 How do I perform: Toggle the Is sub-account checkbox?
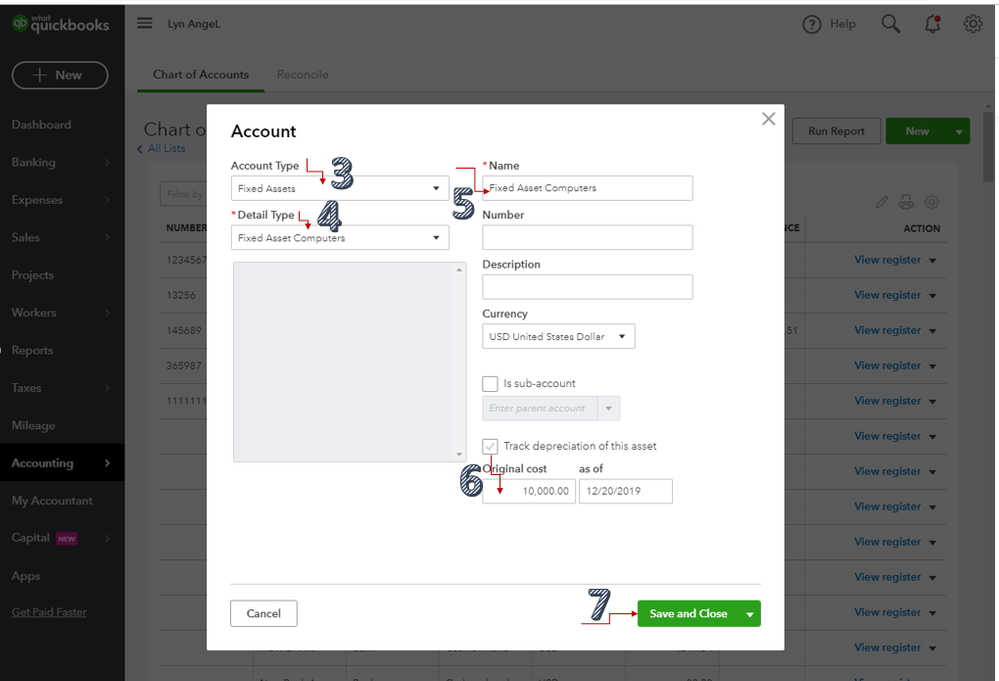(490, 384)
